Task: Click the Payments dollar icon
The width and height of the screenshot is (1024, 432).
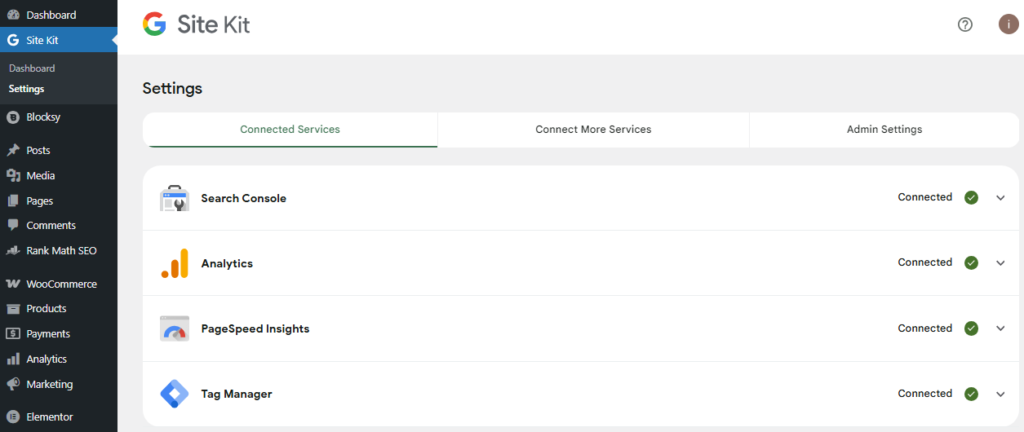Action: [x=12, y=333]
